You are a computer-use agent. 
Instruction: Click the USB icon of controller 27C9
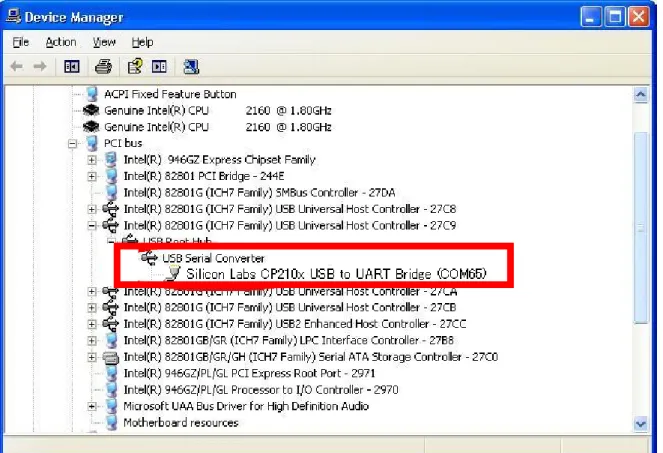click(111, 225)
